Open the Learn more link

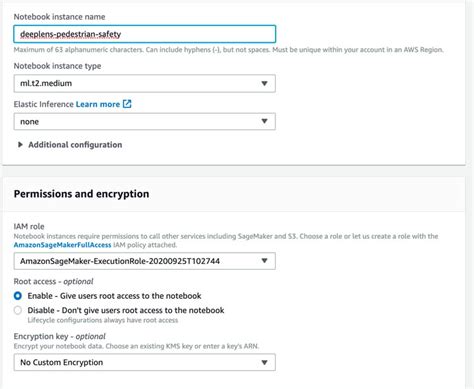point(98,104)
